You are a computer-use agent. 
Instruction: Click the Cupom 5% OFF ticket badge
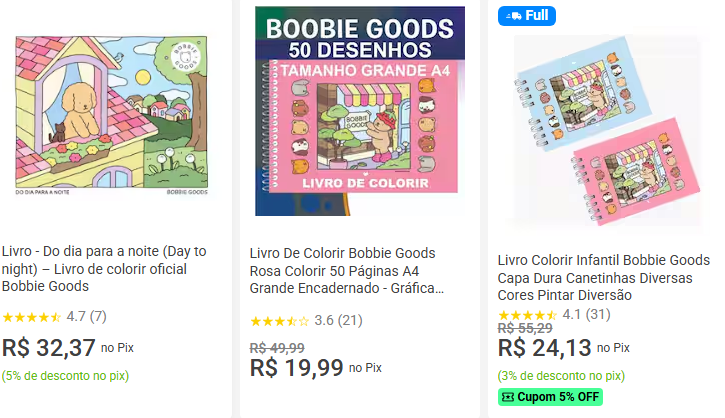[x=550, y=397]
